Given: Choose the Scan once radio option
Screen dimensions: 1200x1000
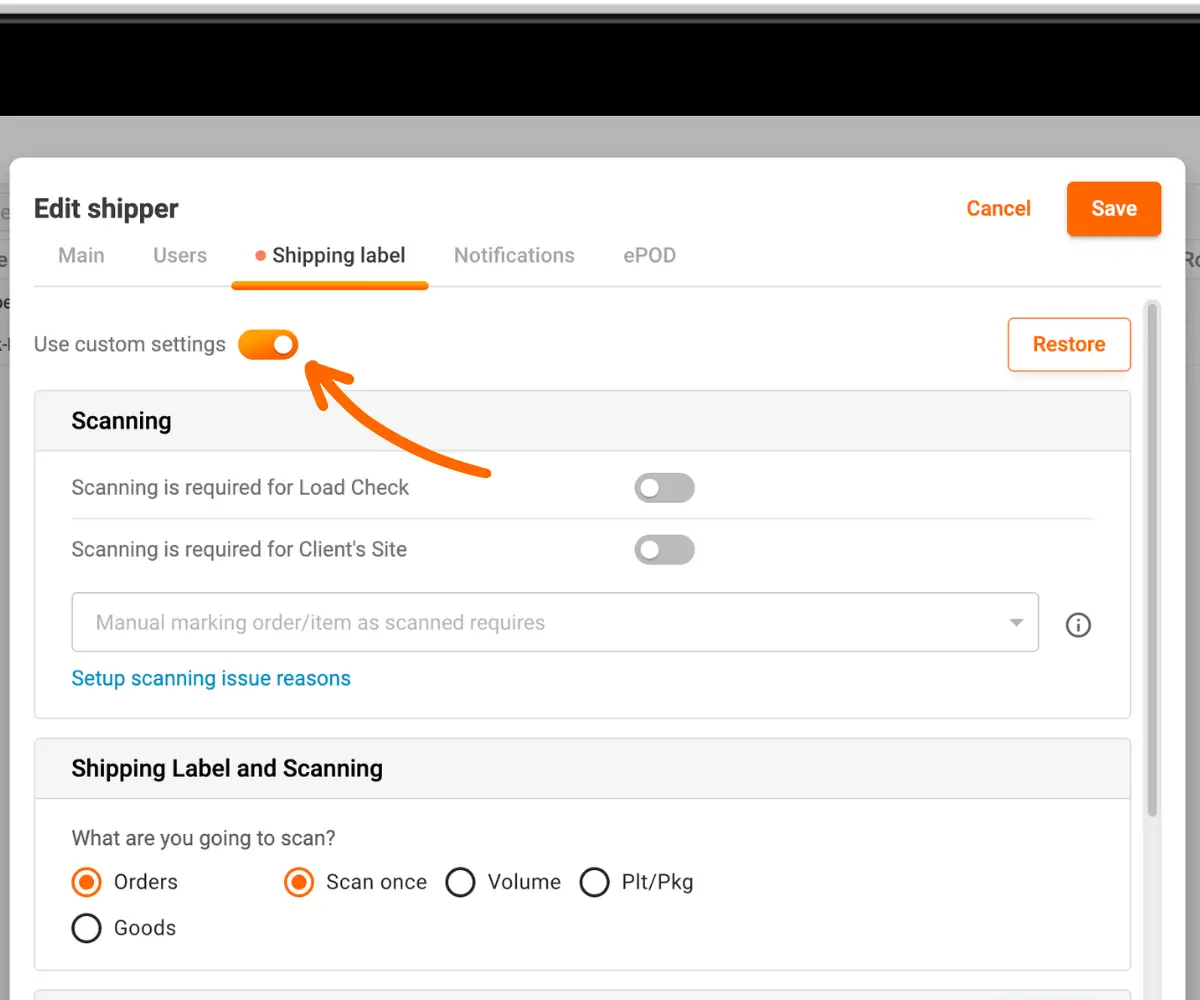Looking at the screenshot, I should coord(299,882).
